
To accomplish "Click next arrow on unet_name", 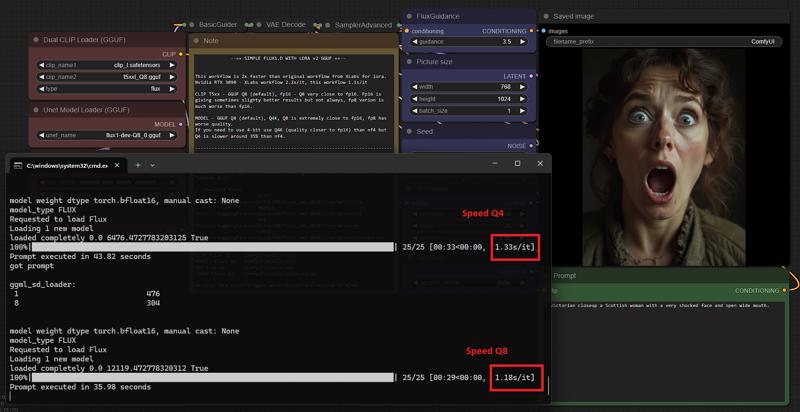I will click(x=172, y=136).
